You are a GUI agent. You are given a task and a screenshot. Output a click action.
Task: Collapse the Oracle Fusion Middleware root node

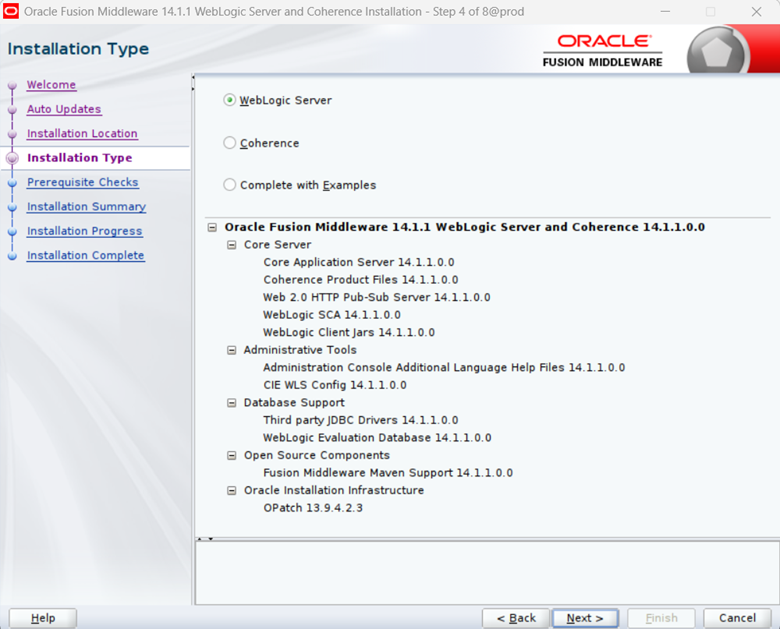(x=212, y=227)
